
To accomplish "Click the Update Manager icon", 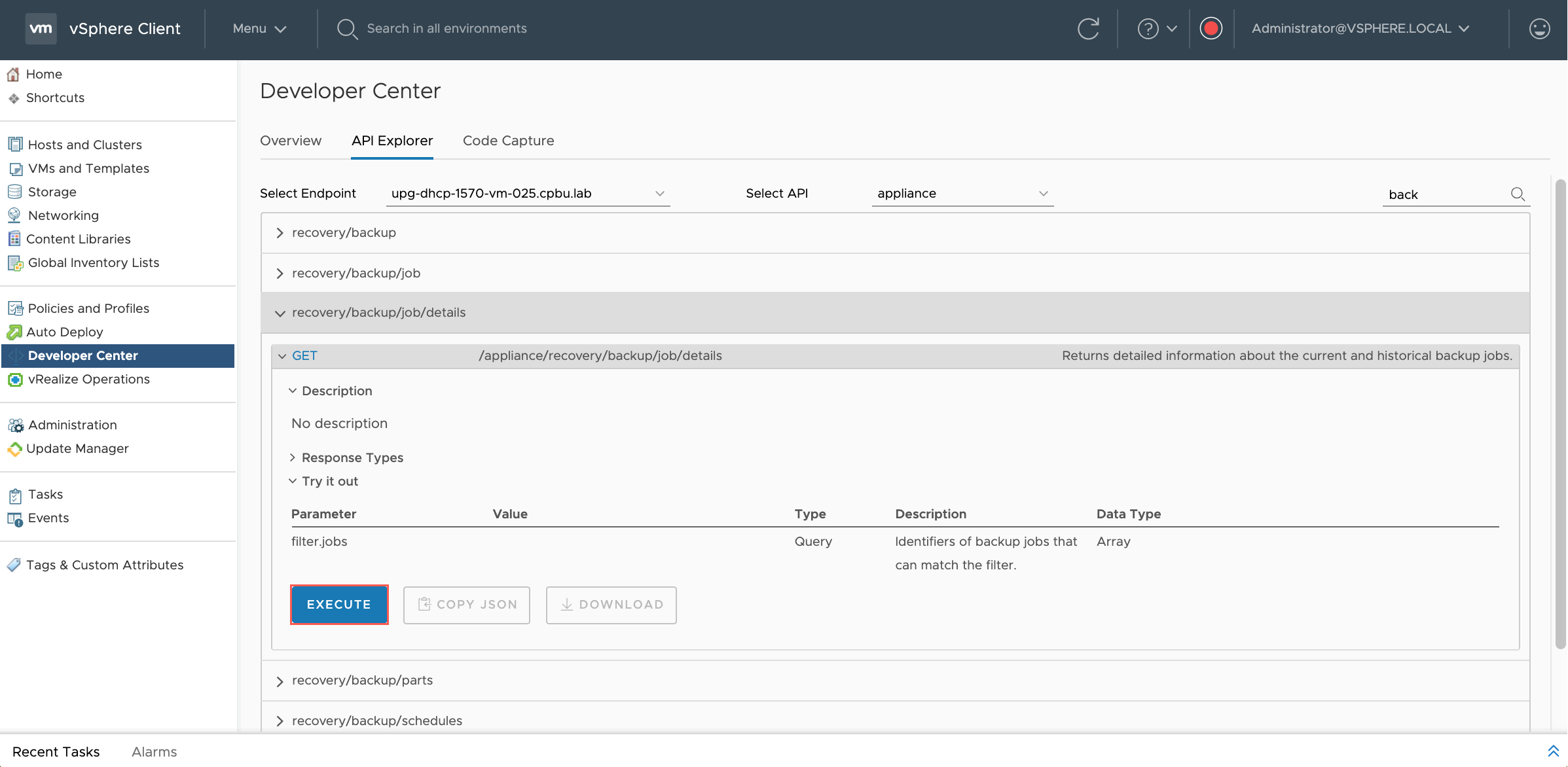I will [14, 449].
